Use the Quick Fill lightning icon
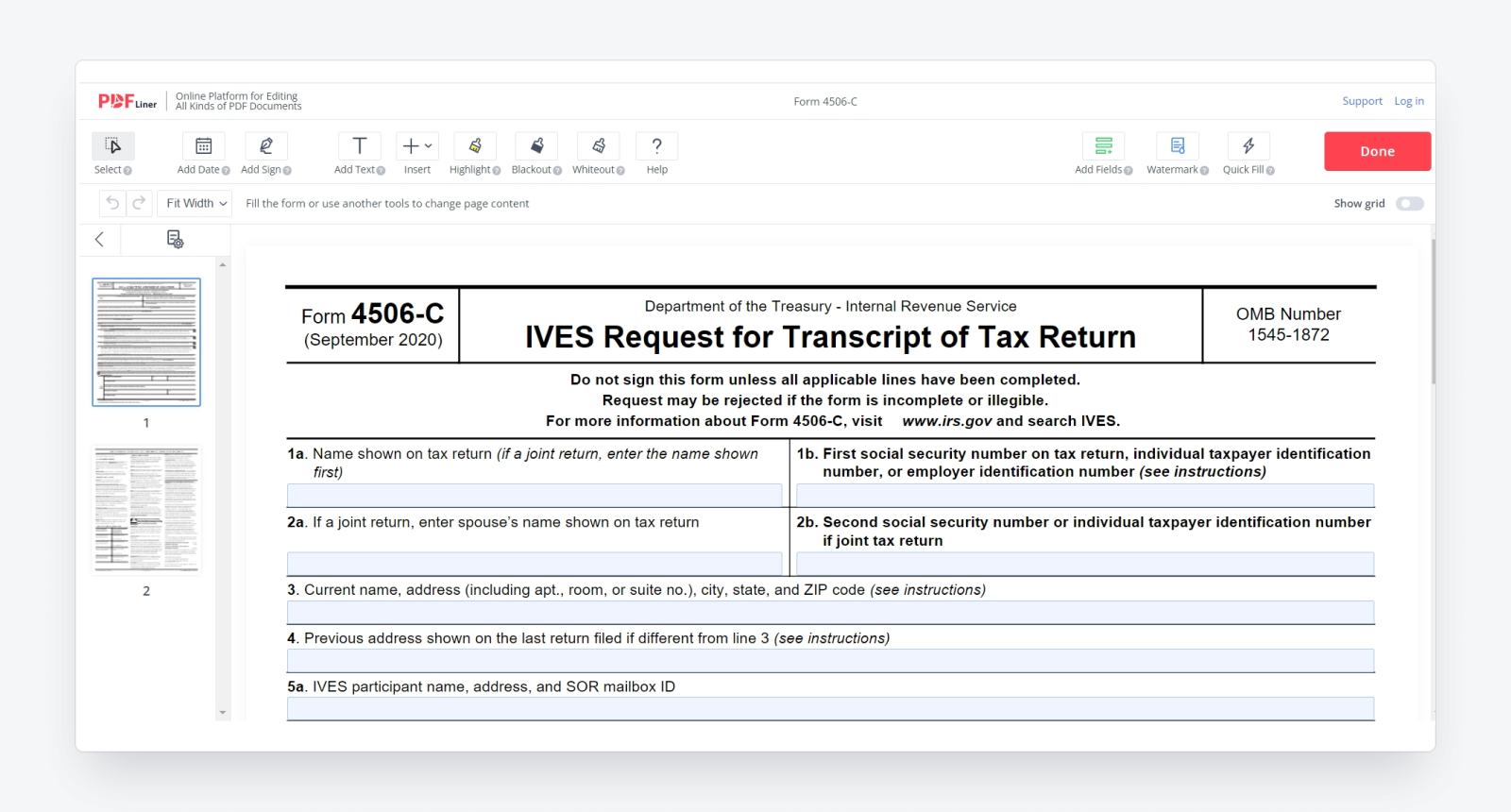Viewport: 1511px width, 812px height. coord(1248,146)
